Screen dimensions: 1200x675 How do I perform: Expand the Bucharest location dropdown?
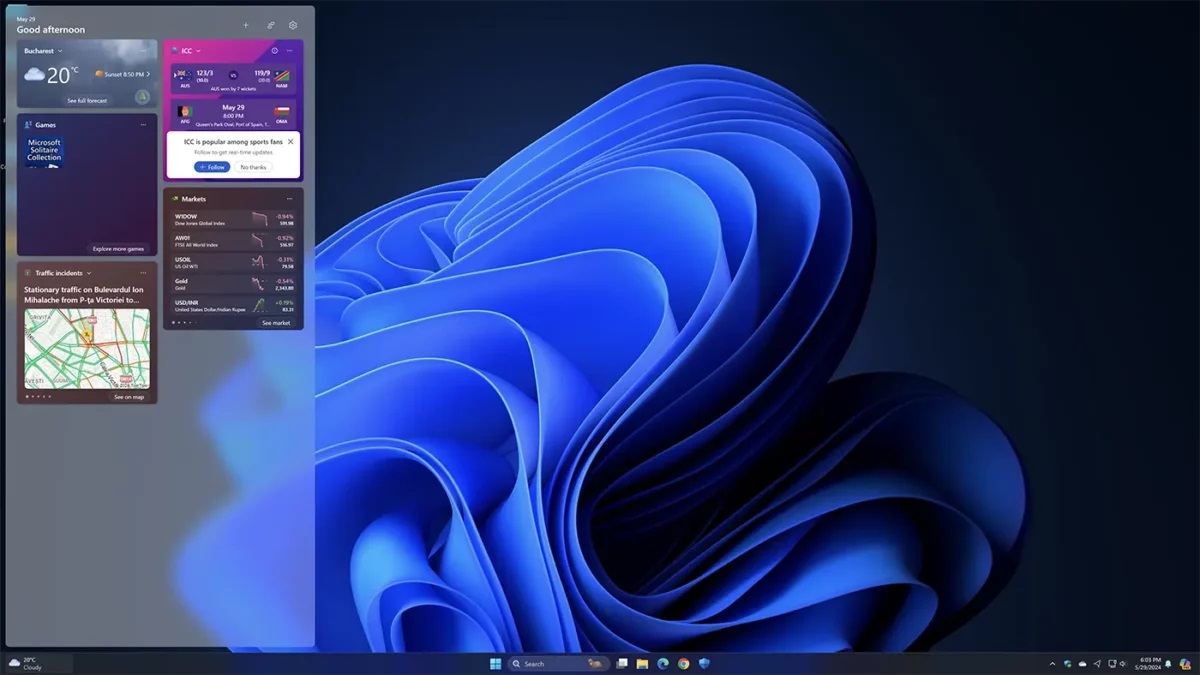pos(60,51)
